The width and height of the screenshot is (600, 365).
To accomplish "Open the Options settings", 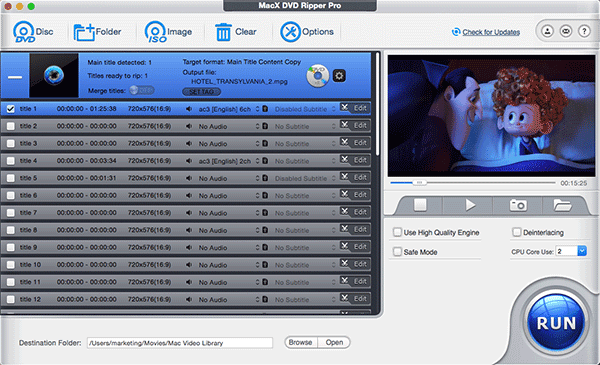I will click(307, 32).
